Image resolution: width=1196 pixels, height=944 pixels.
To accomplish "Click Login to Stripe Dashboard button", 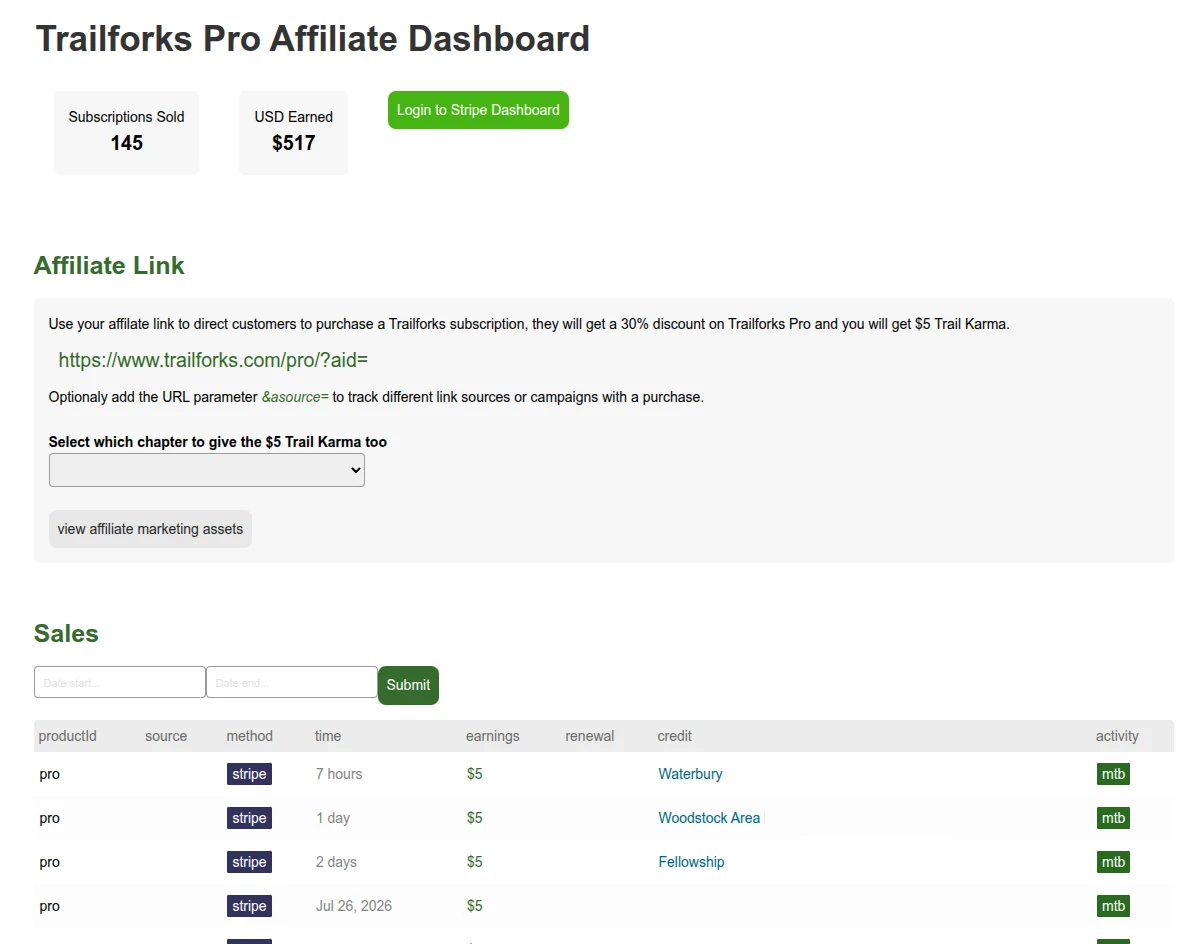I will 478,110.
